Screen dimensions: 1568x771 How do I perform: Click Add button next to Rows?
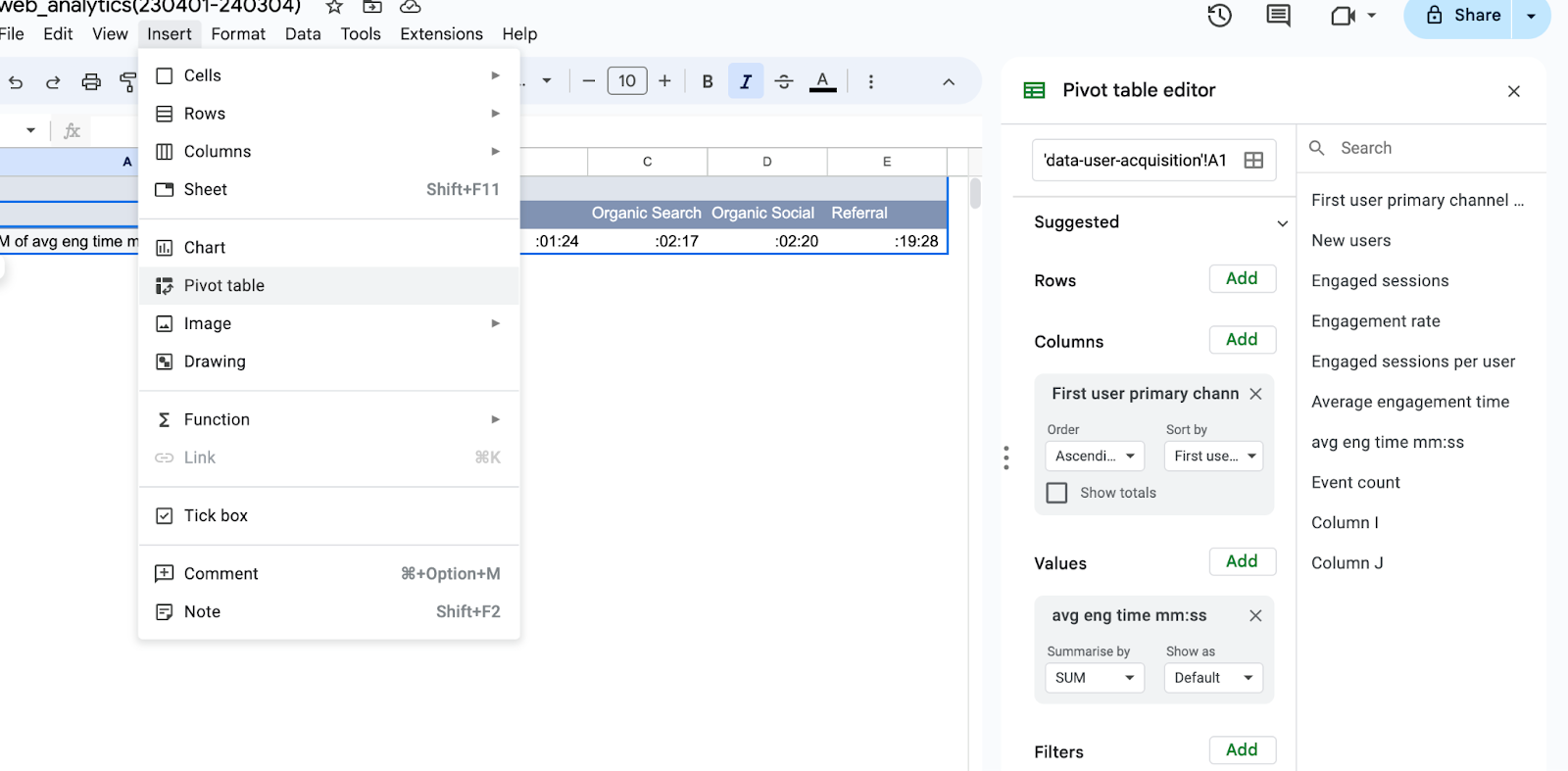1242,279
